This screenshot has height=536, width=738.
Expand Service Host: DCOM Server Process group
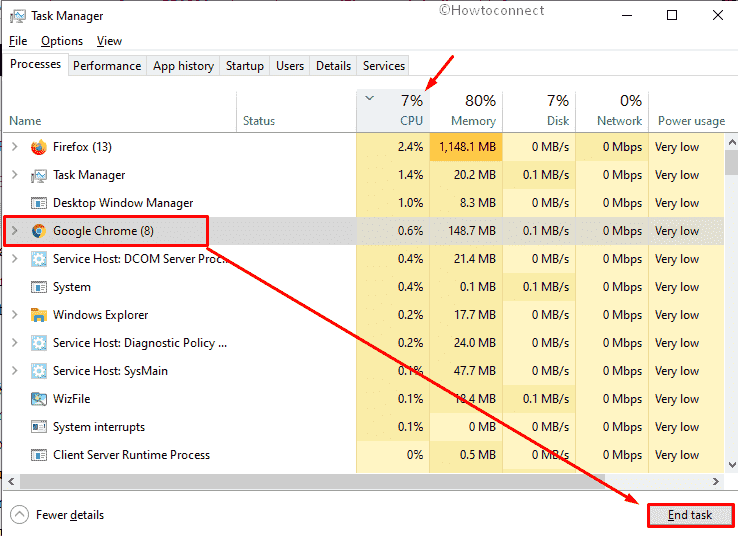coord(15,259)
